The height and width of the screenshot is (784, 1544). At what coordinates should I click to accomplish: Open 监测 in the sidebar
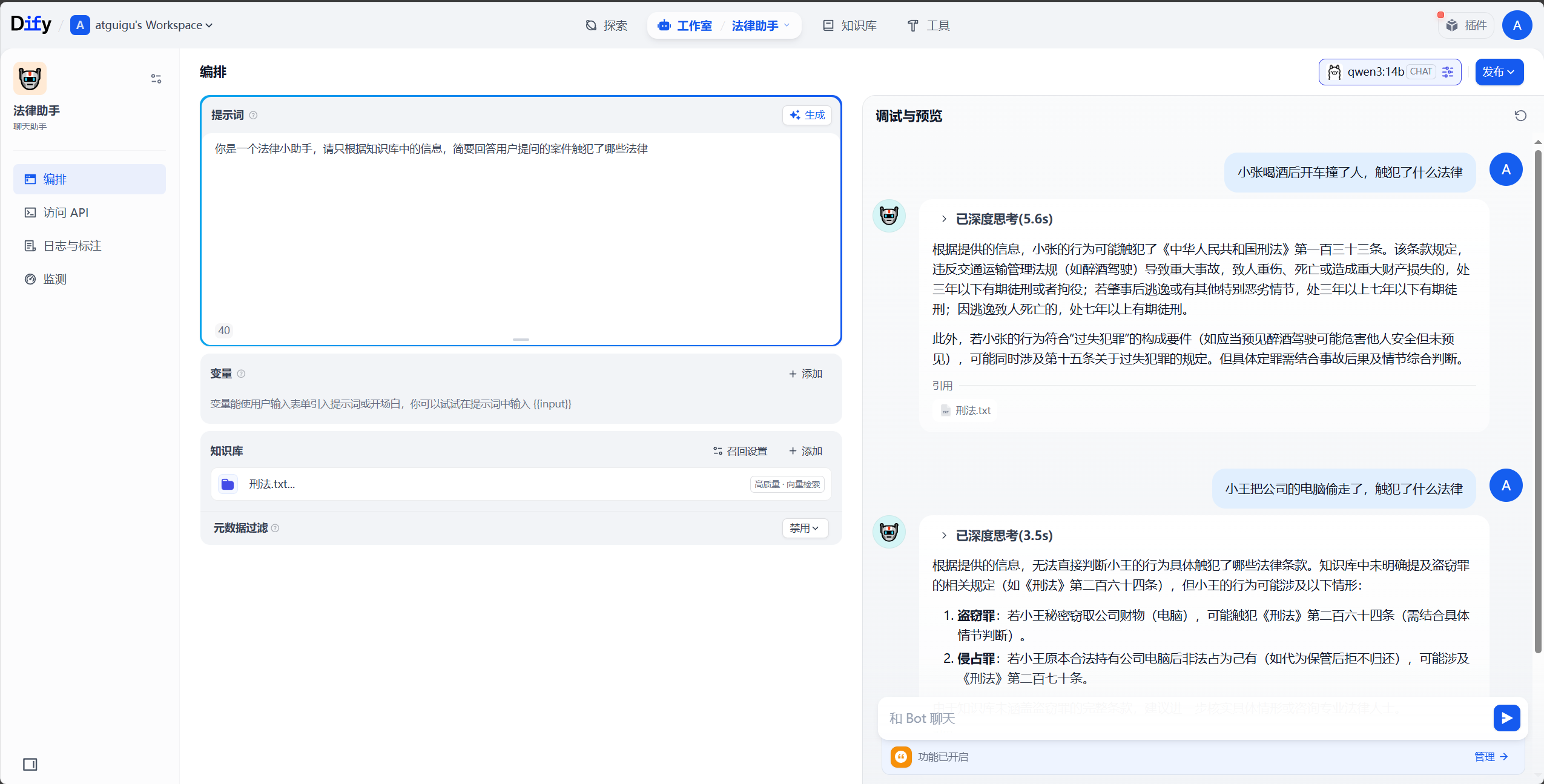90,279
